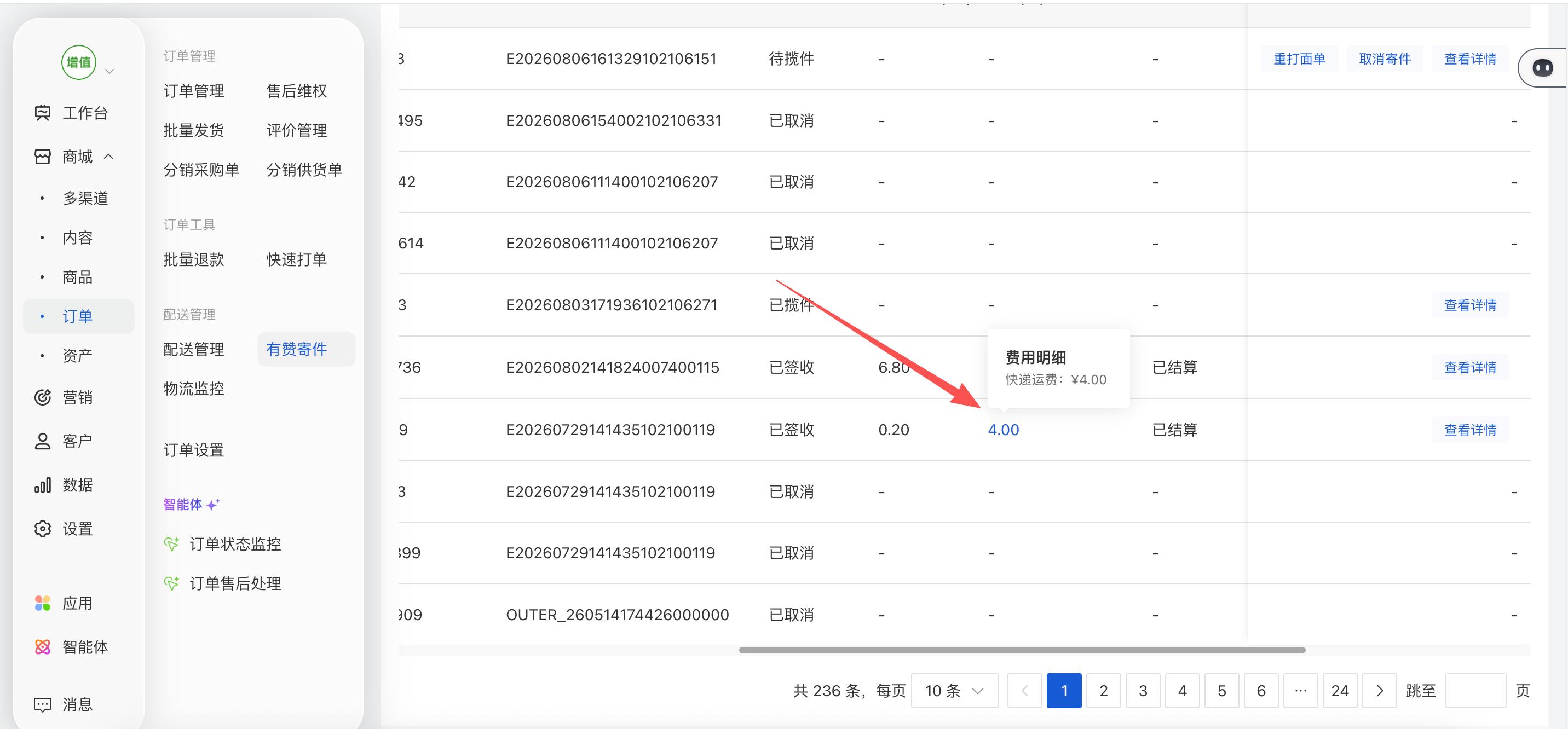Click the 订单状态监控 agent icon

172,544
